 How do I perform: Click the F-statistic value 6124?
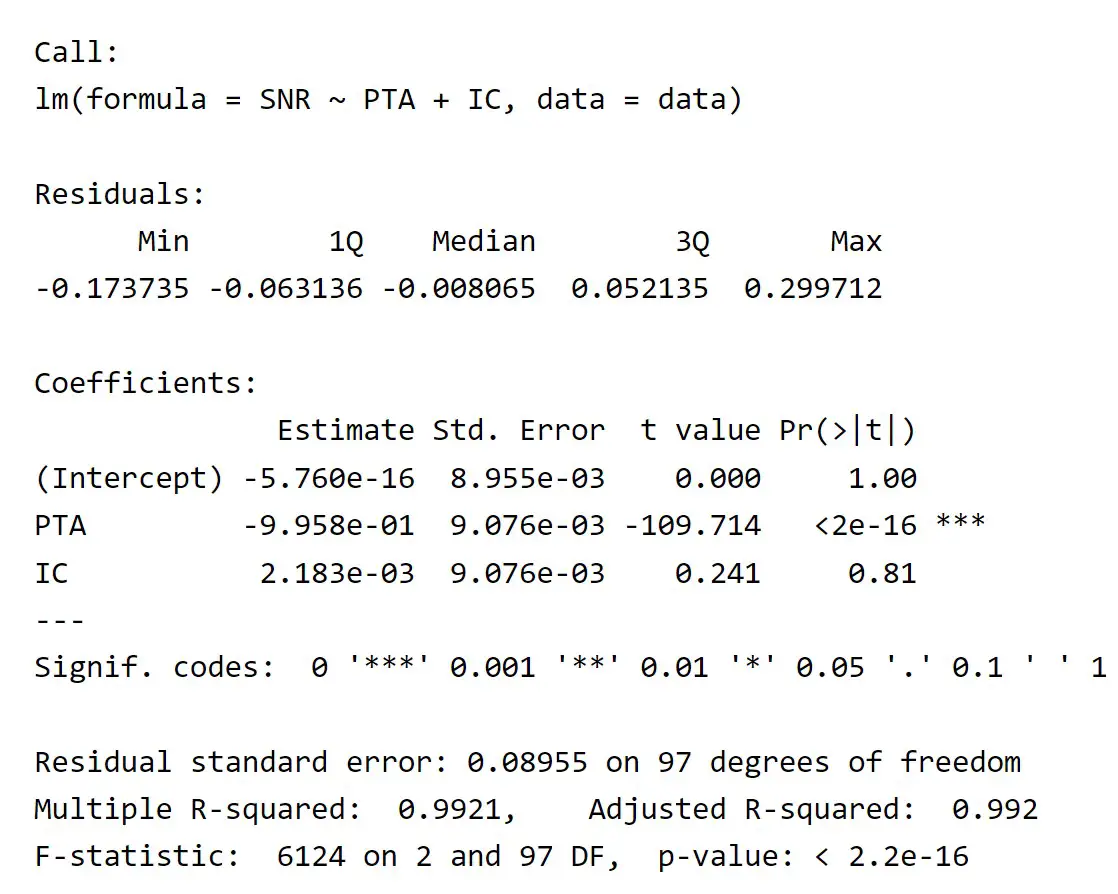pos(312,857)
